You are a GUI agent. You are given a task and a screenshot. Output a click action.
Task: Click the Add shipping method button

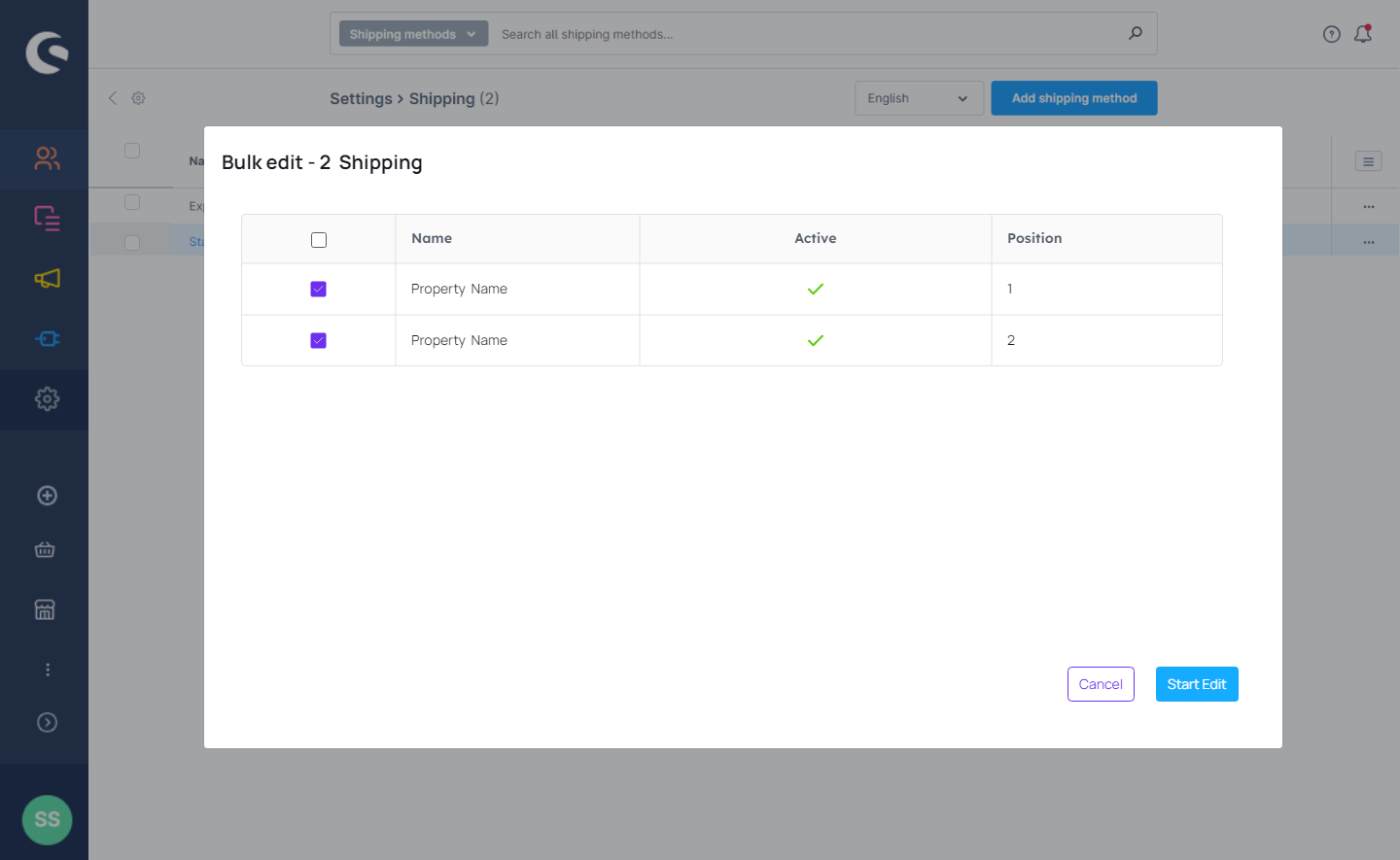click(x=1074, y=98)
